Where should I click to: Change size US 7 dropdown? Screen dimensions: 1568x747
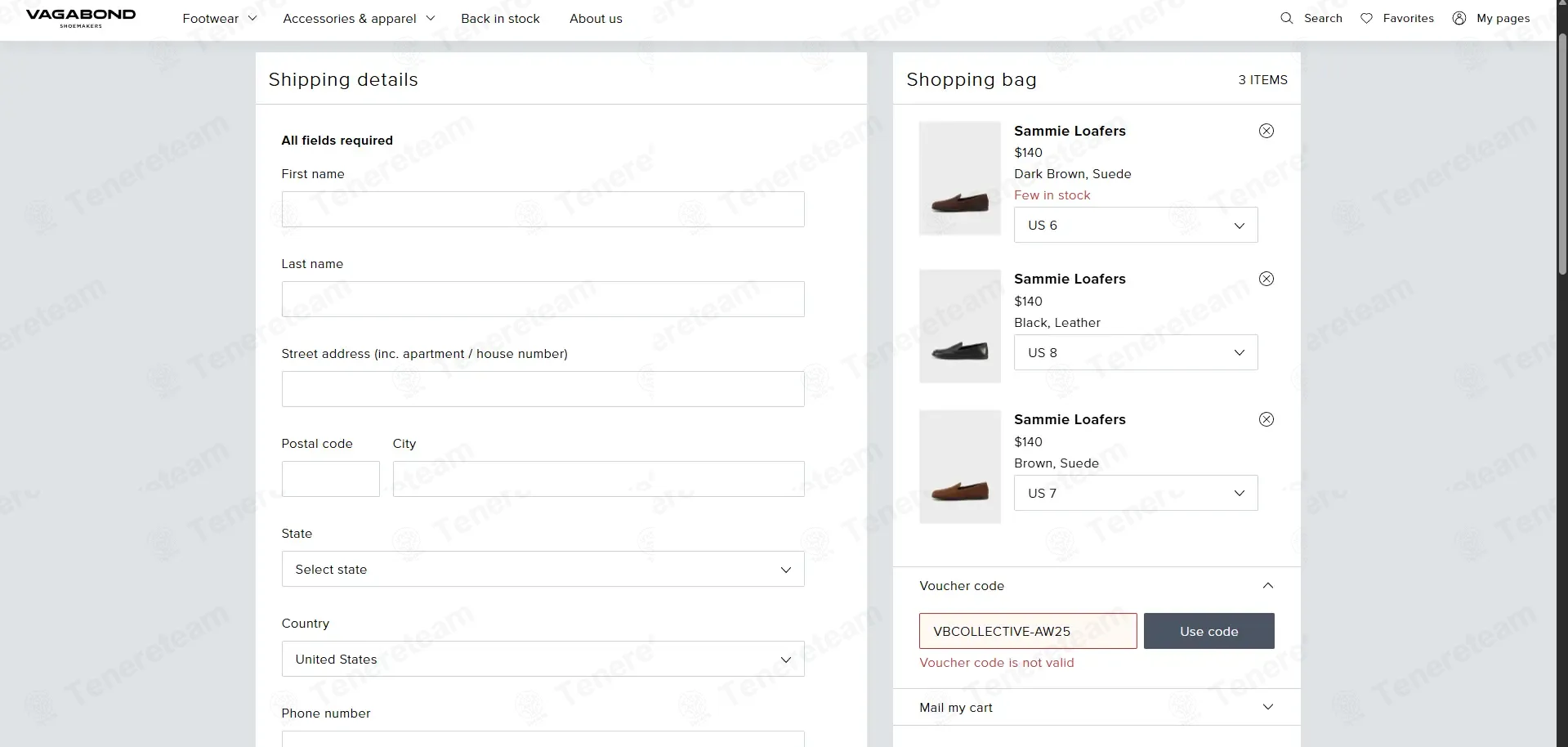pos(1136,493)
